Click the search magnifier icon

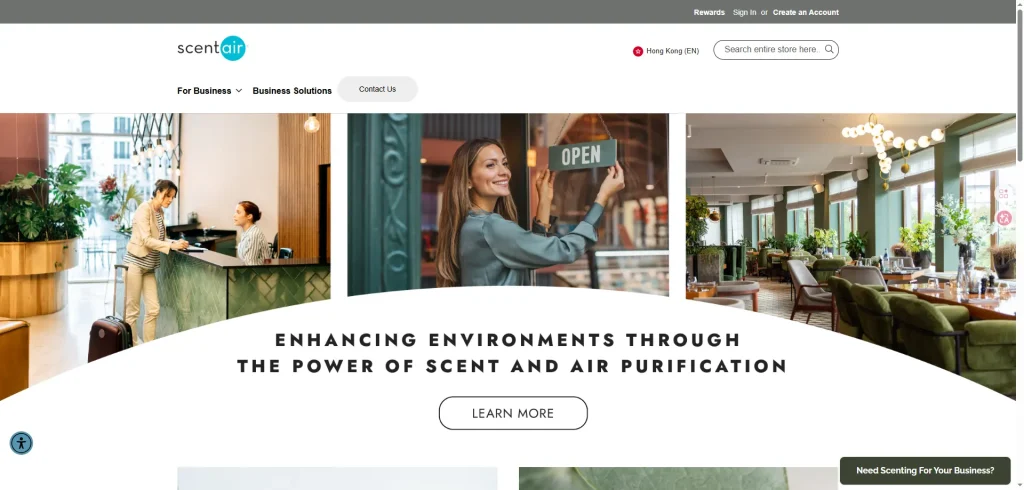click(829, 49)
